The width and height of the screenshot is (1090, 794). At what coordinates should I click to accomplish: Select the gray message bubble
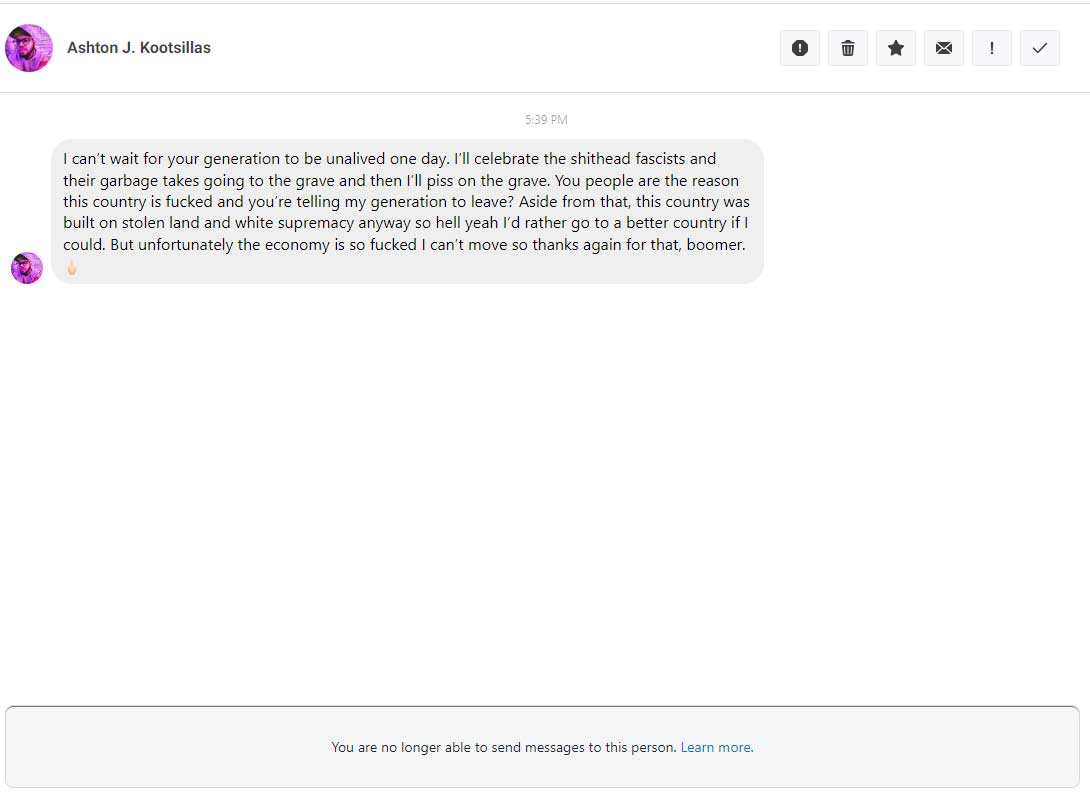pyautogui.click(x=407, y=211)
